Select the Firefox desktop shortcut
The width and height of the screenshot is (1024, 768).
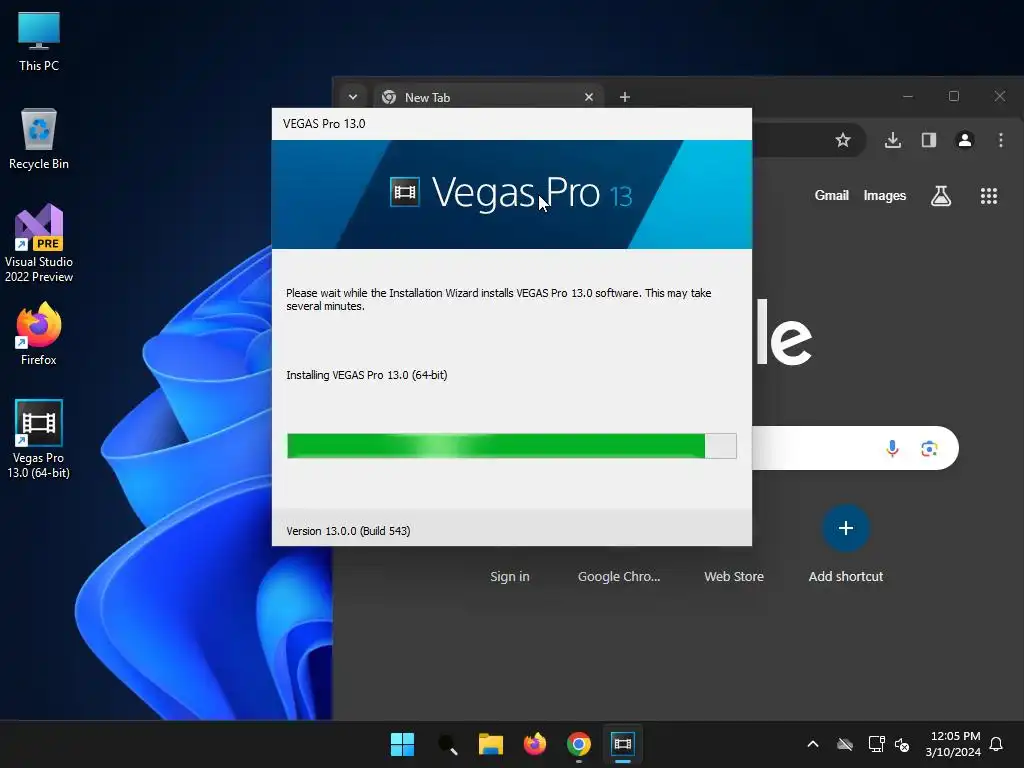[x=39, y=334]
